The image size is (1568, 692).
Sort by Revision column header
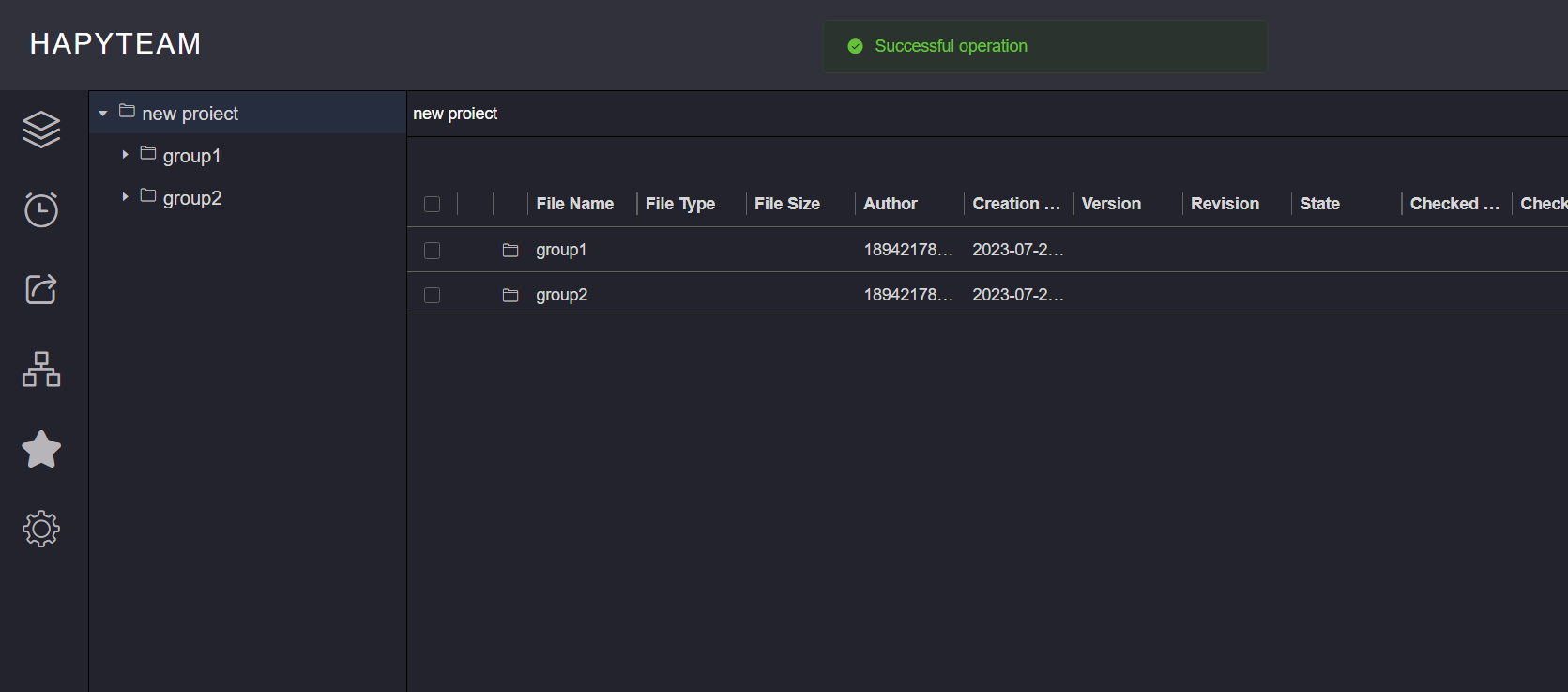point(1225,204)
